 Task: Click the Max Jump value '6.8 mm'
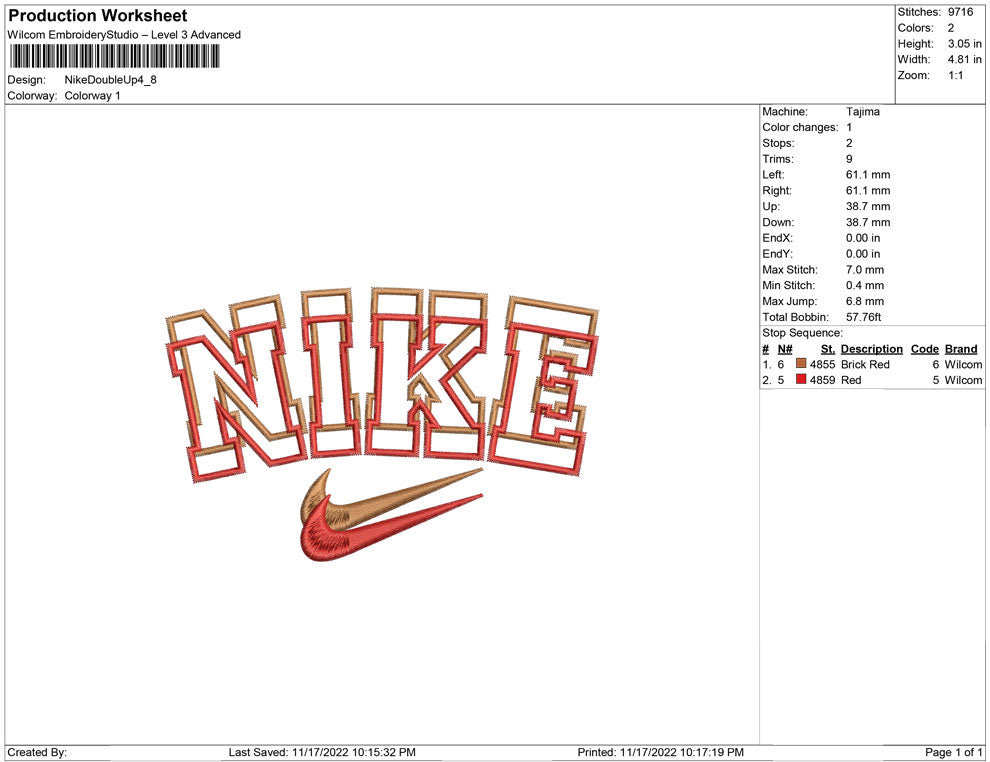pos(865,301)
